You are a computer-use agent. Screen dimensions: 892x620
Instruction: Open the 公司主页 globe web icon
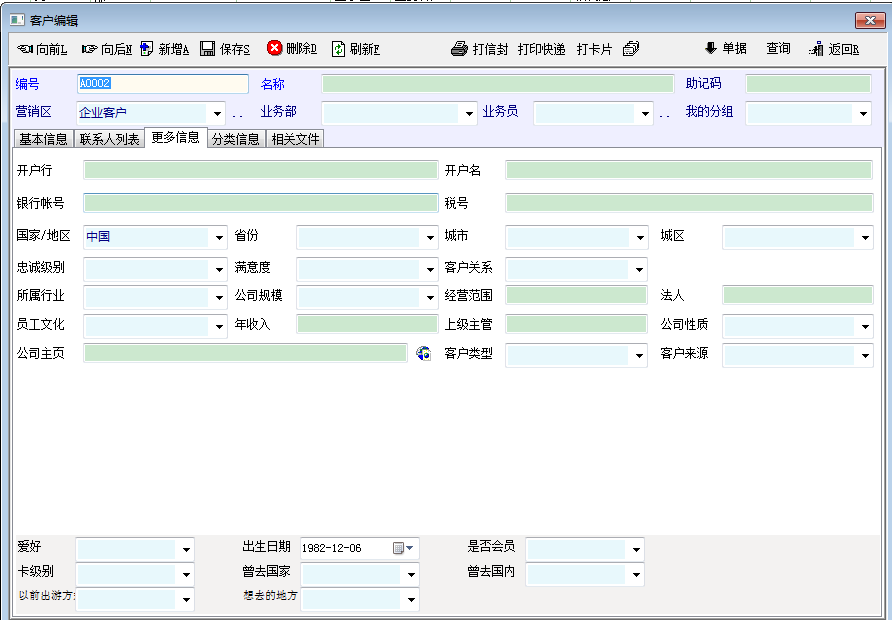click(424, 353)
